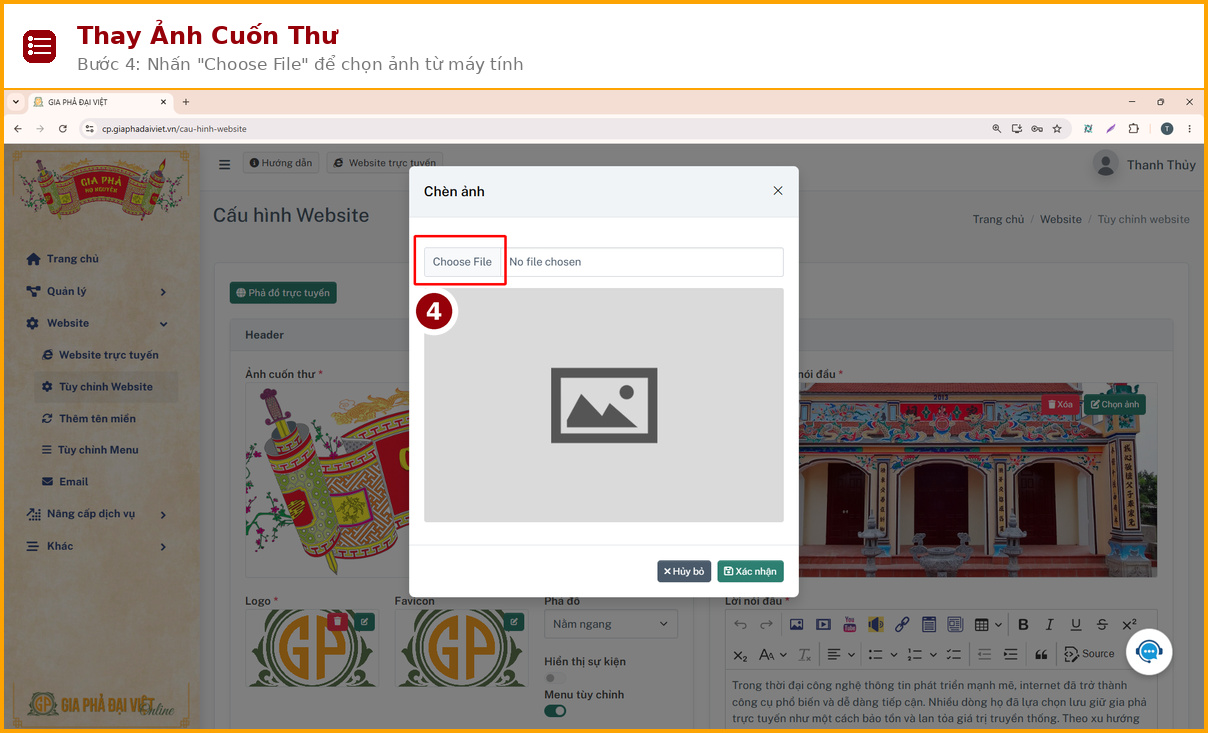Click the Trang chủ breadcrumb link
The image size is (1208, 733).
[998, 219]
